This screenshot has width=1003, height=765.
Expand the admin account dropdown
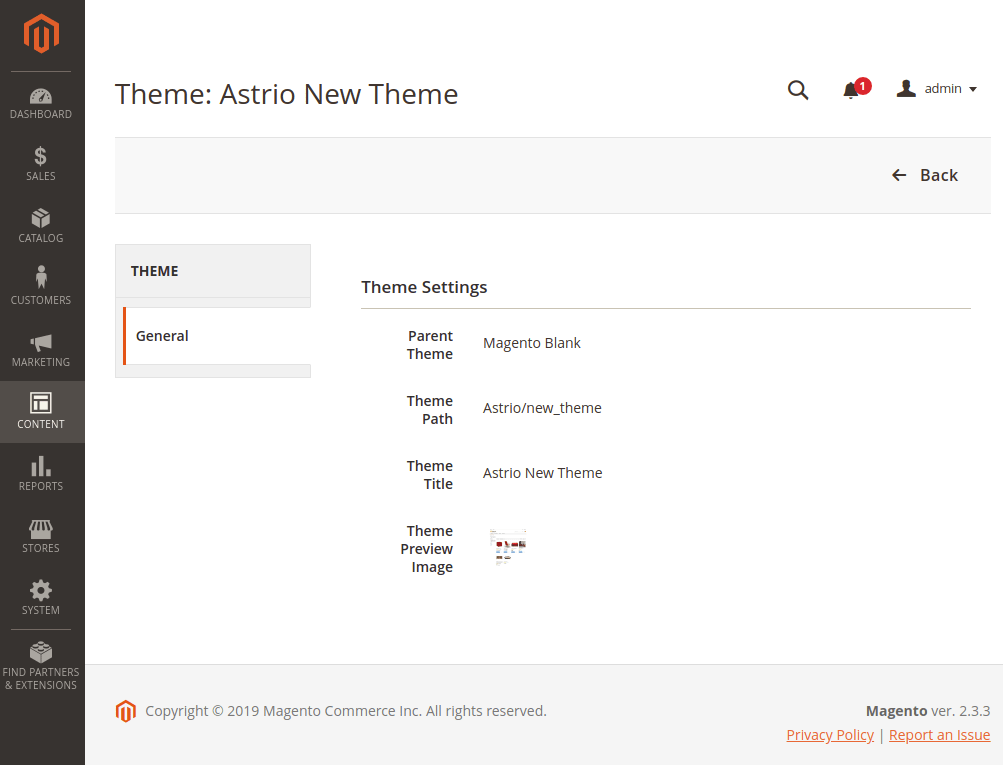pyautogui.click(x=937, y=89)
